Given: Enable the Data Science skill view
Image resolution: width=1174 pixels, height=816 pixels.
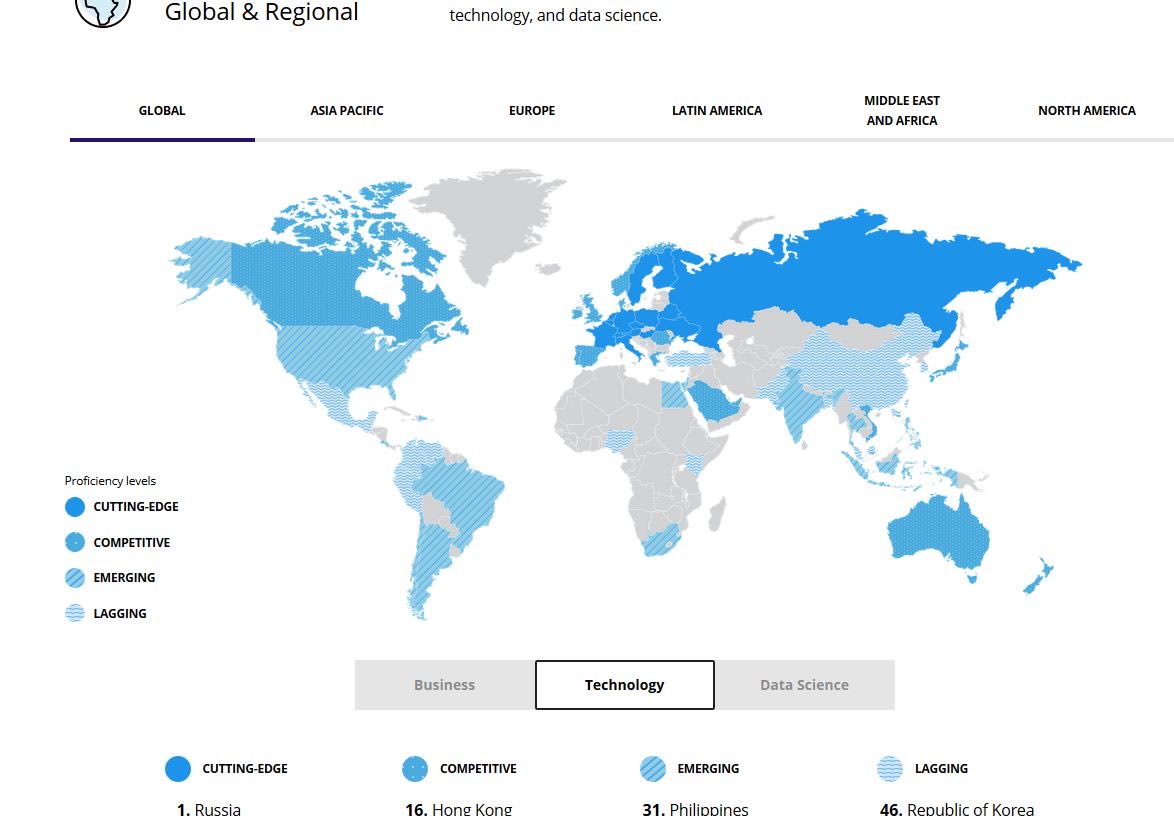Looking at the screenshot, I should (x=804, y=684).
